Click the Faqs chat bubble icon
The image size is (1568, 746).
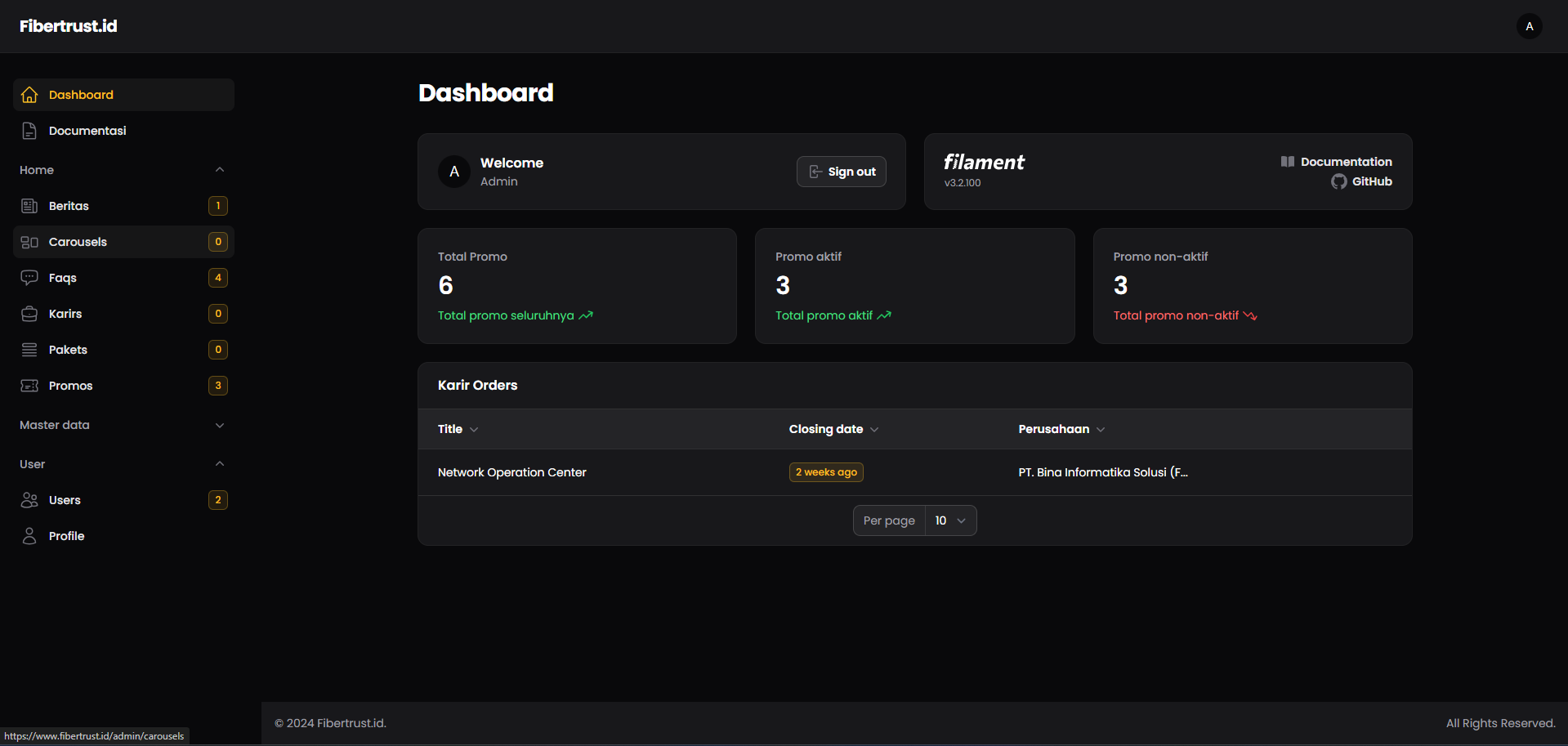[x=29, y=278]
